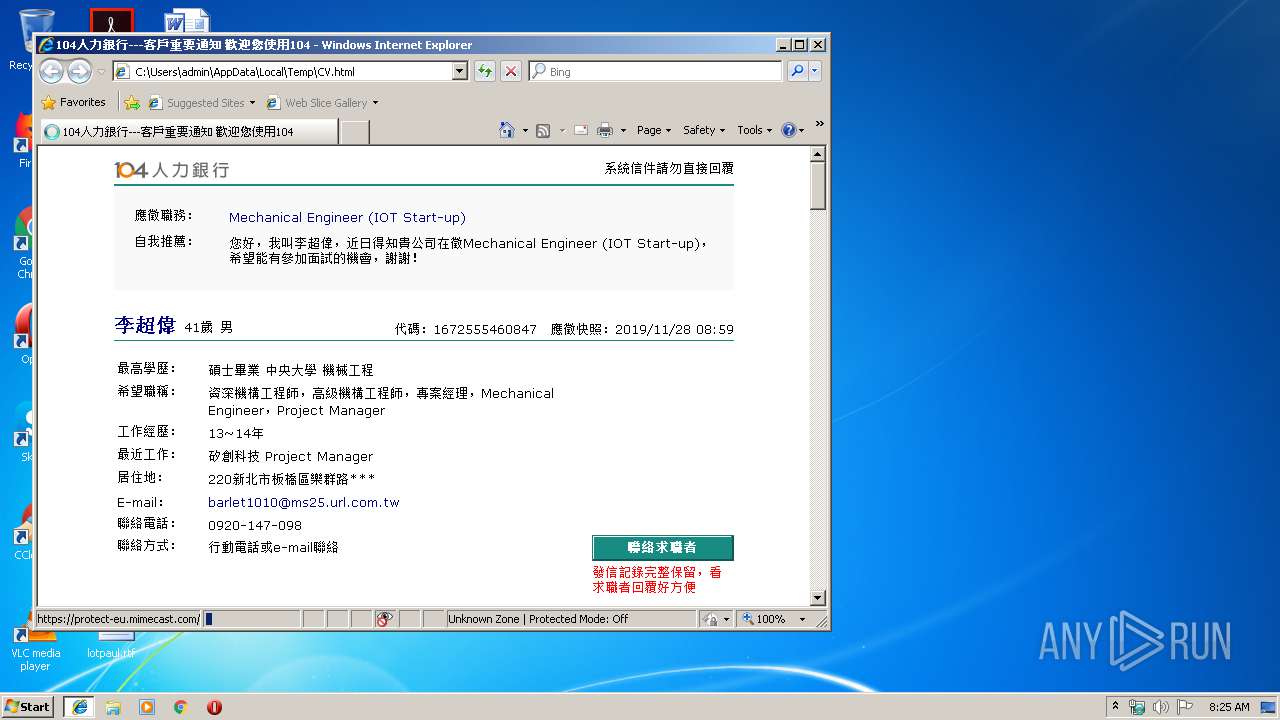
Task: Open the Home button dropdown arrow
Action: pos(525,130)
